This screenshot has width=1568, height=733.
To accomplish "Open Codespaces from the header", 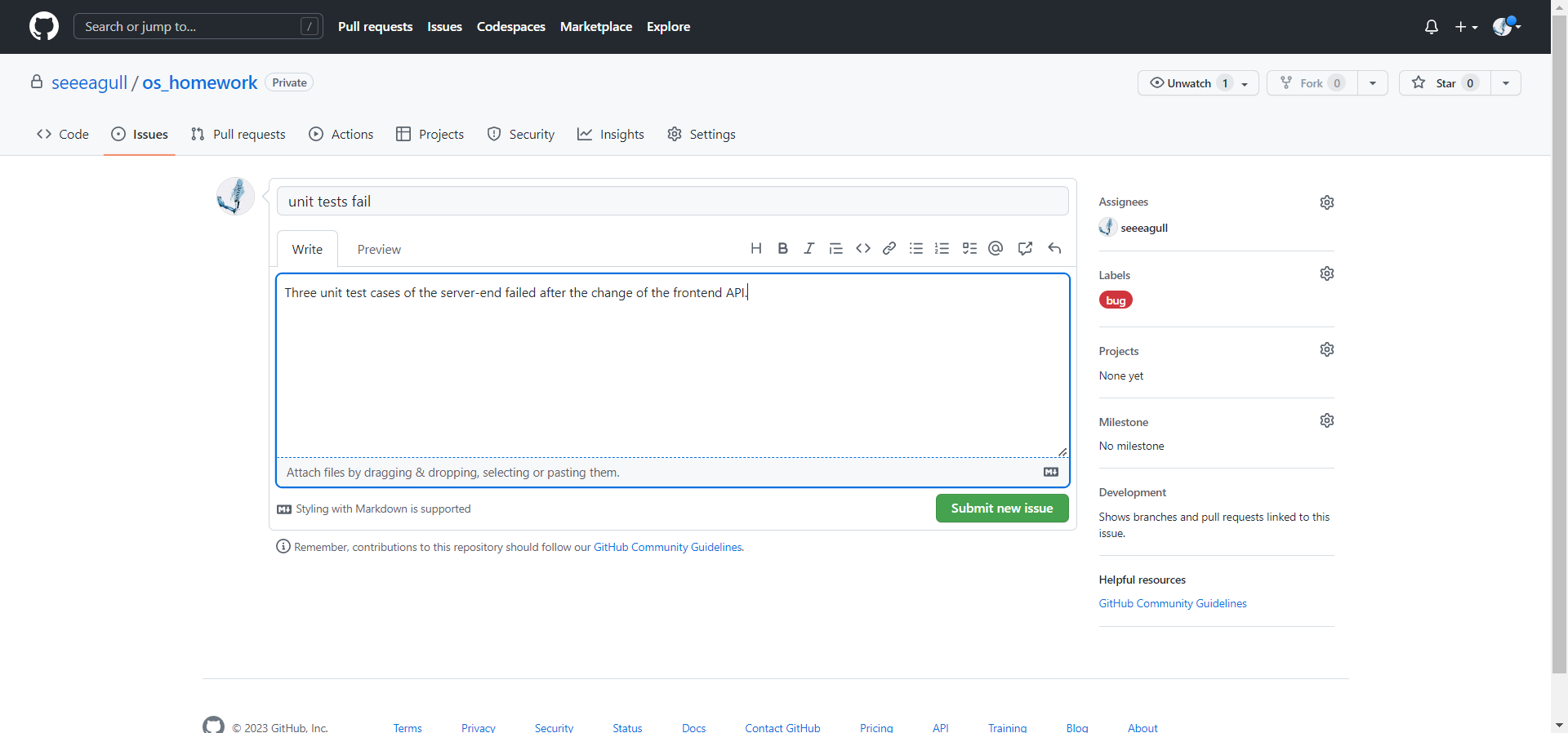I will 511,26.
